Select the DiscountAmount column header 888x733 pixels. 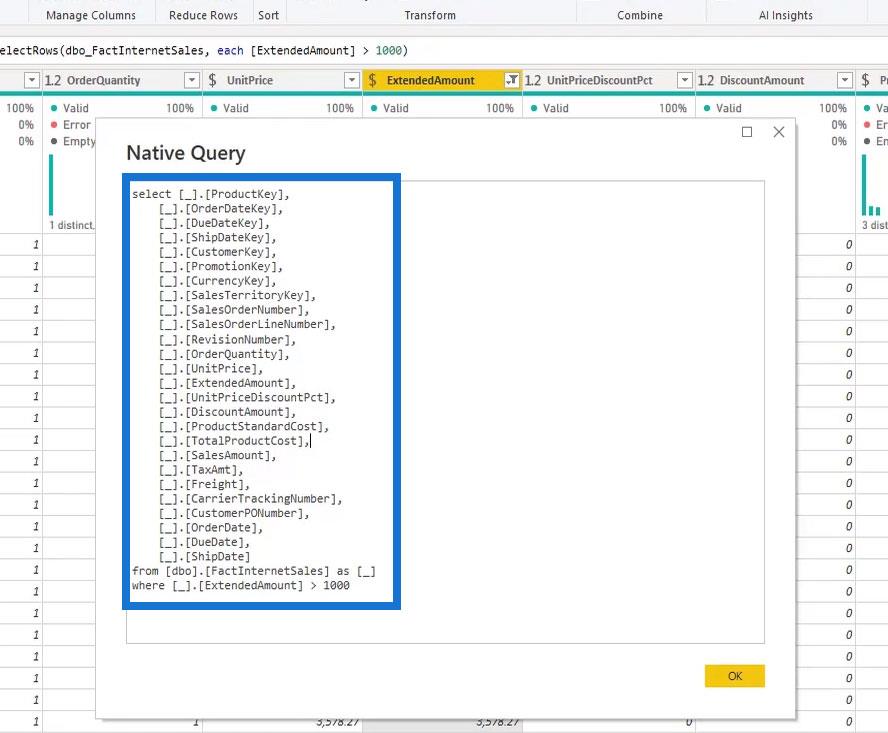point(762,80)
